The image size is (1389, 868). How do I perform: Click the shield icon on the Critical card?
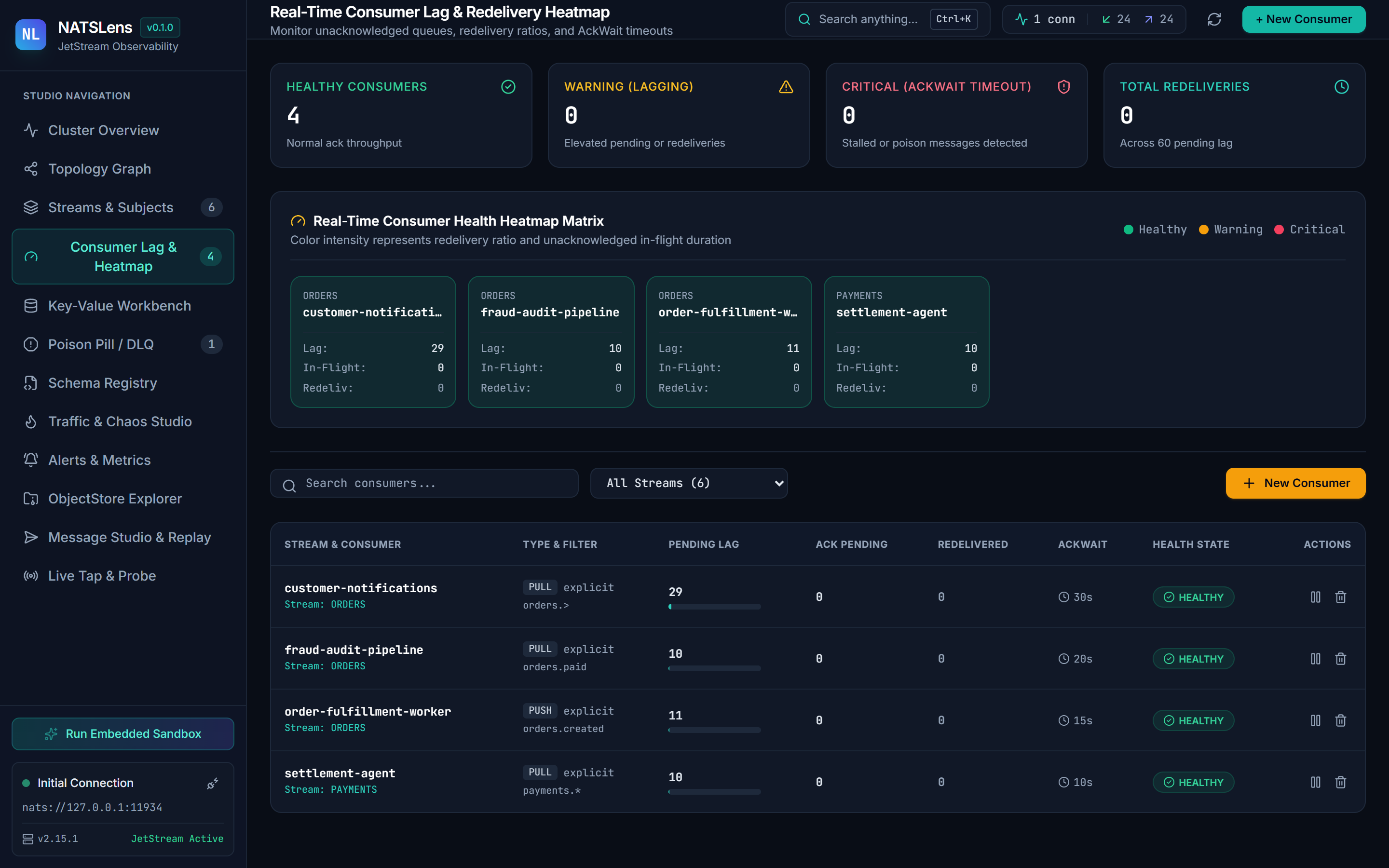pyautogui.click(x=1063, y=87)
